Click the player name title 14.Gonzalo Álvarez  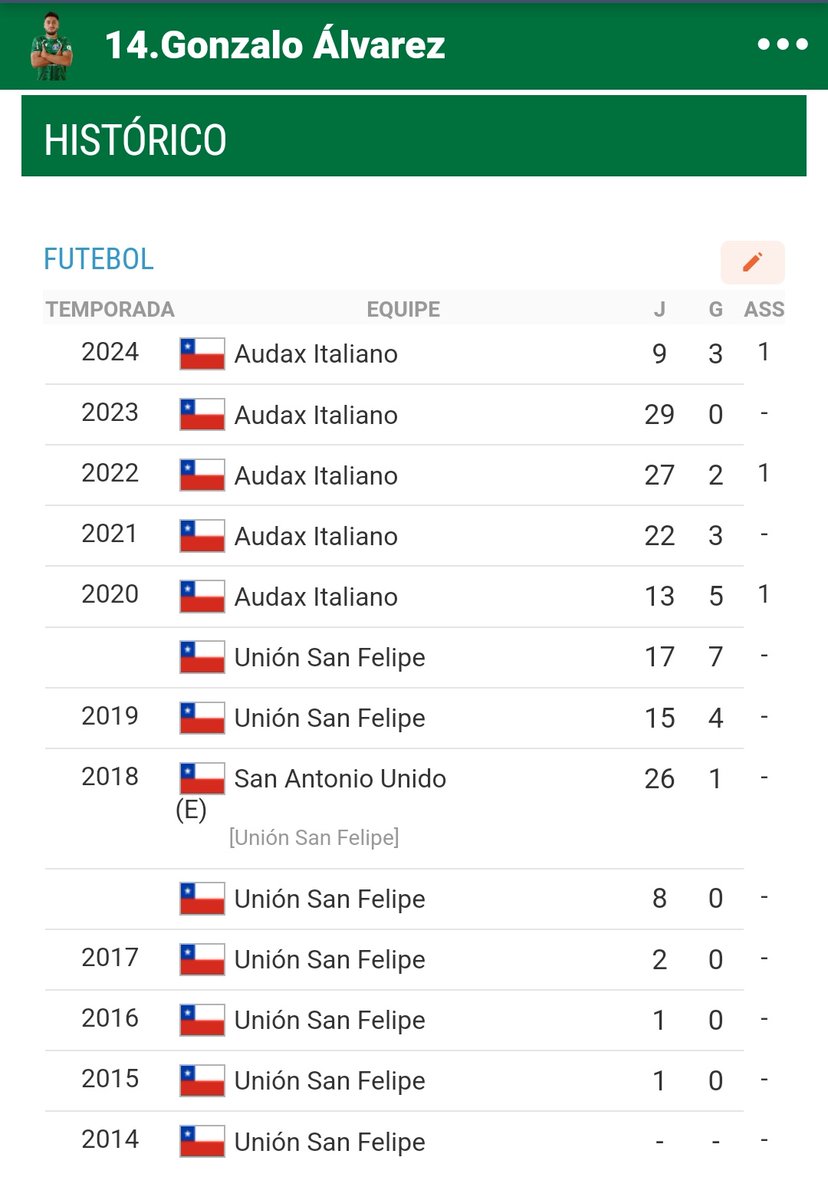[275, 46]
